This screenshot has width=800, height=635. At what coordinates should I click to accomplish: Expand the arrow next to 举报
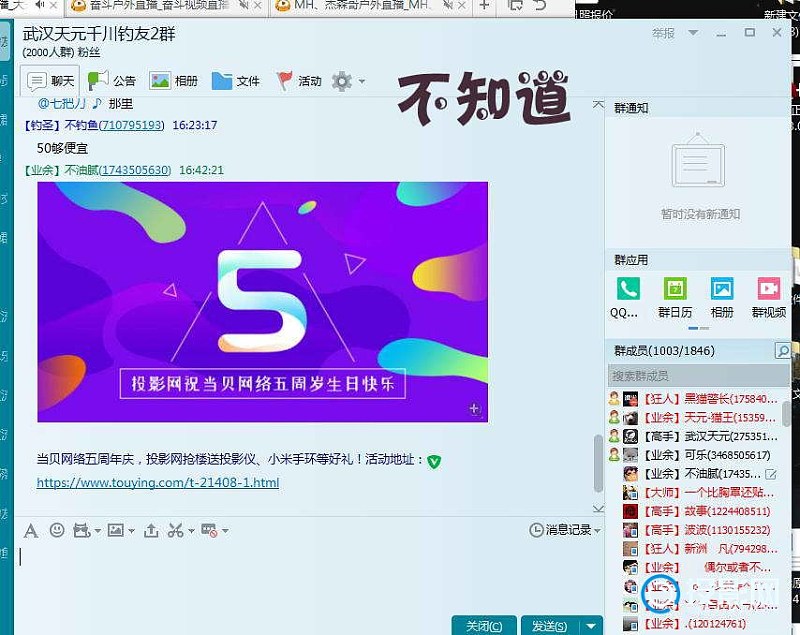(x=693, y=33)
